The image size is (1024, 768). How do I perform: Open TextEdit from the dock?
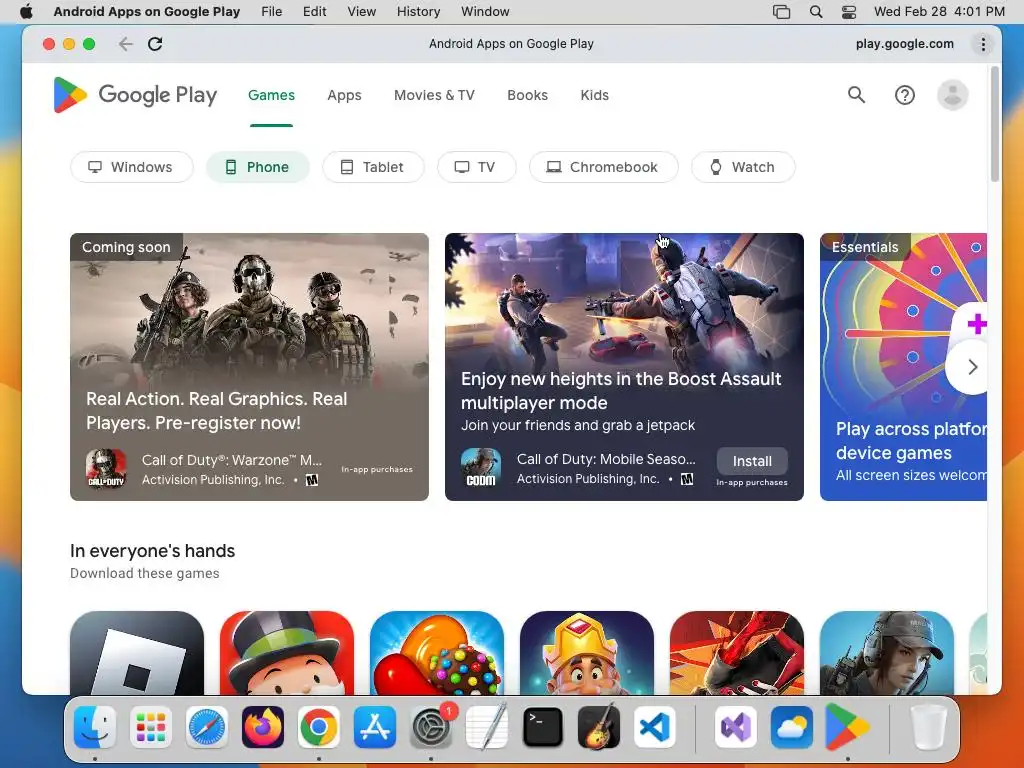click(487, 727)
